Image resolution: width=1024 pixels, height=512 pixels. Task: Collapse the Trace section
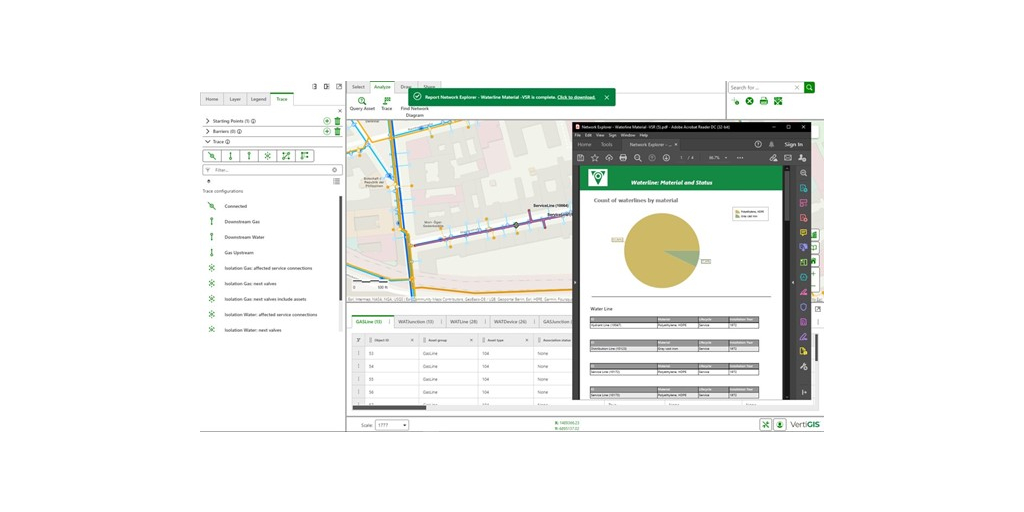207,142
